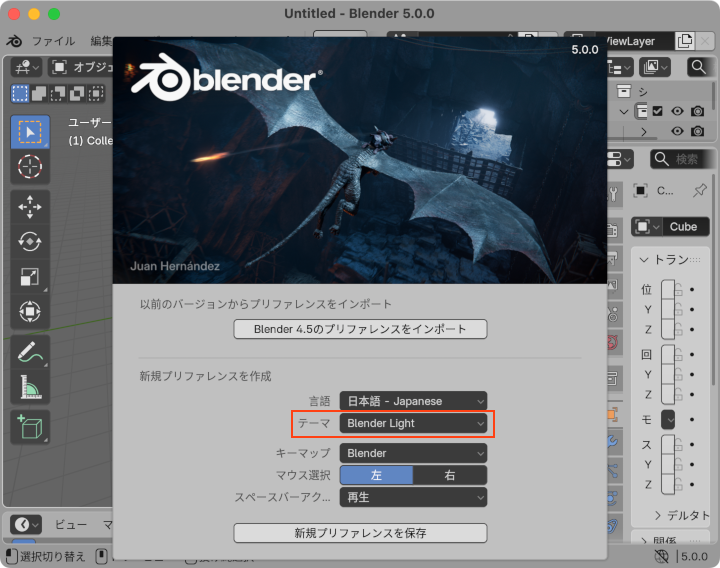Uncheck the collection exclude checkbox in outliner

[x=658, y=111]
